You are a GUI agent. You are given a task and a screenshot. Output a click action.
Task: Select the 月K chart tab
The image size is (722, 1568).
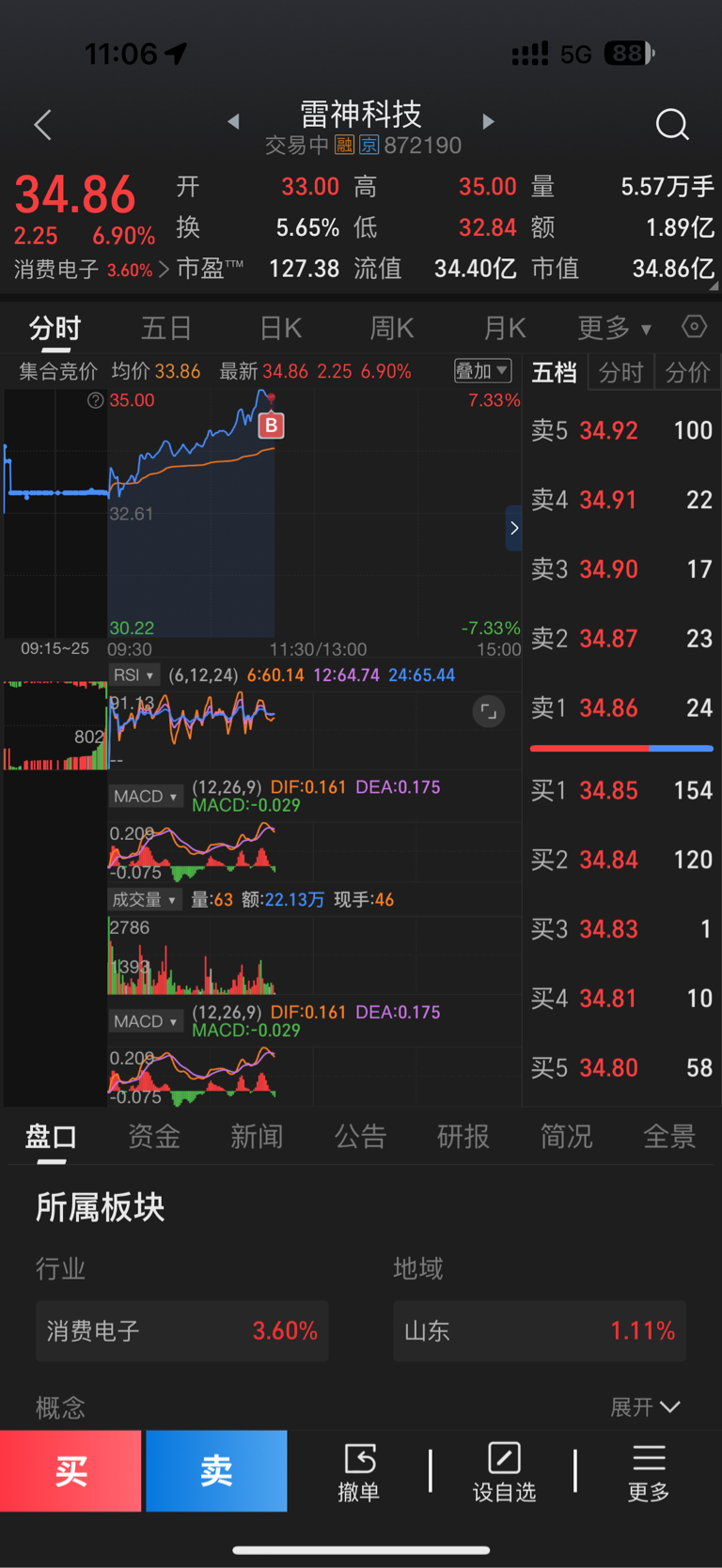click(504, 328)
